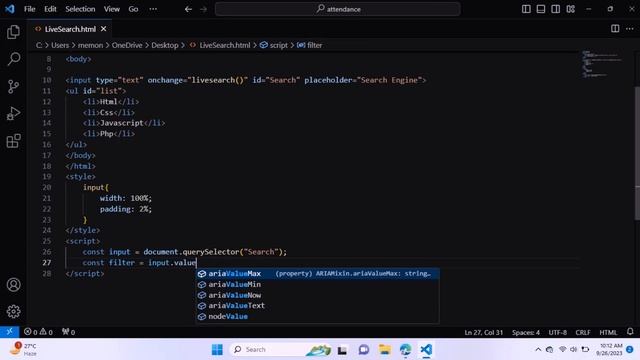Open Microsoft Edge from the taskbar
Viewport: 640px width, 360px height.
click(405, 349)
